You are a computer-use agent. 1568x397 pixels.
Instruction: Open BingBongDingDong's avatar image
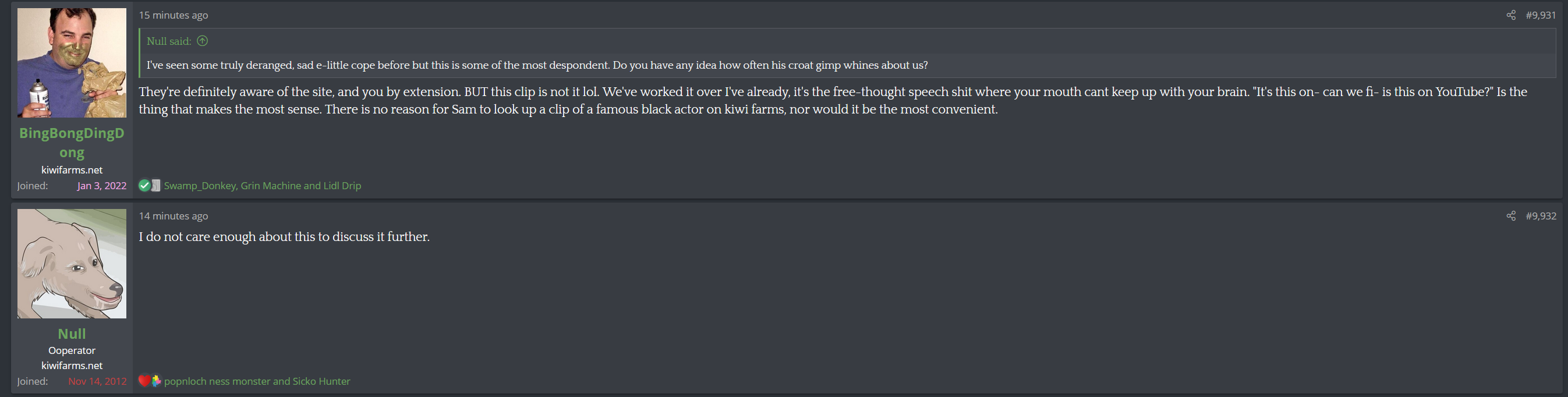pos(72,63)
